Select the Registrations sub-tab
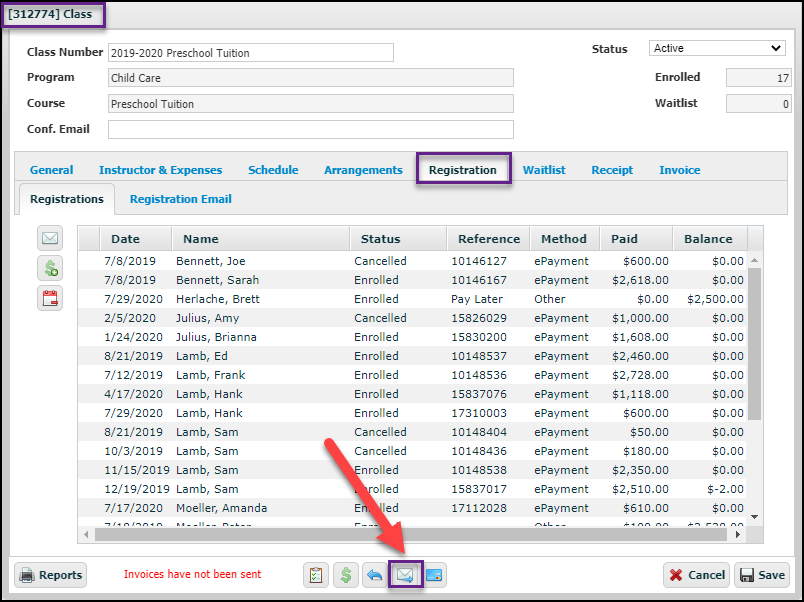Image resolution: width=804 pixels, height=602 pixels. (67, 199)
